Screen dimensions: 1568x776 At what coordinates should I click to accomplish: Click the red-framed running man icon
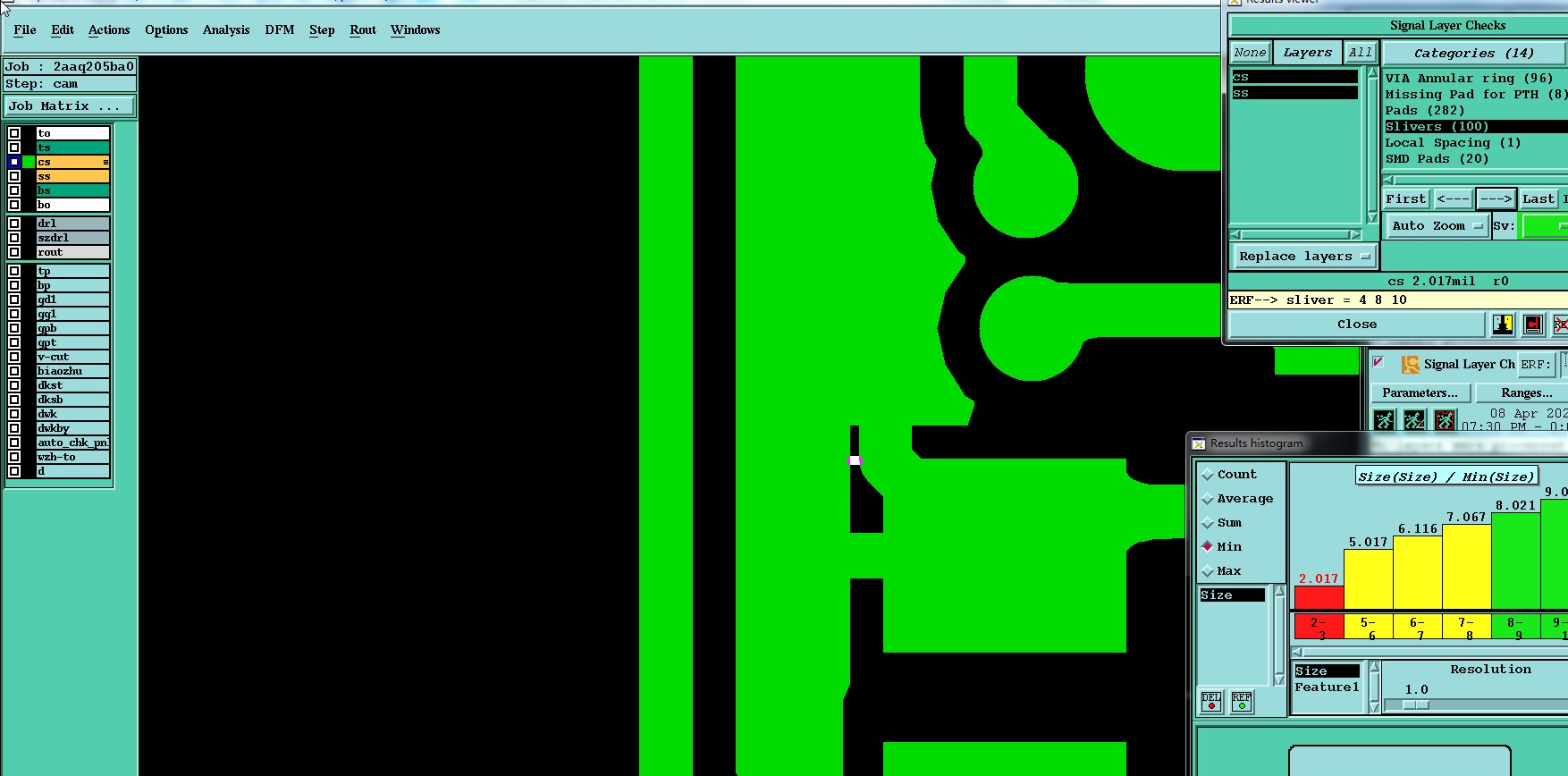[x=1445, y=419]
